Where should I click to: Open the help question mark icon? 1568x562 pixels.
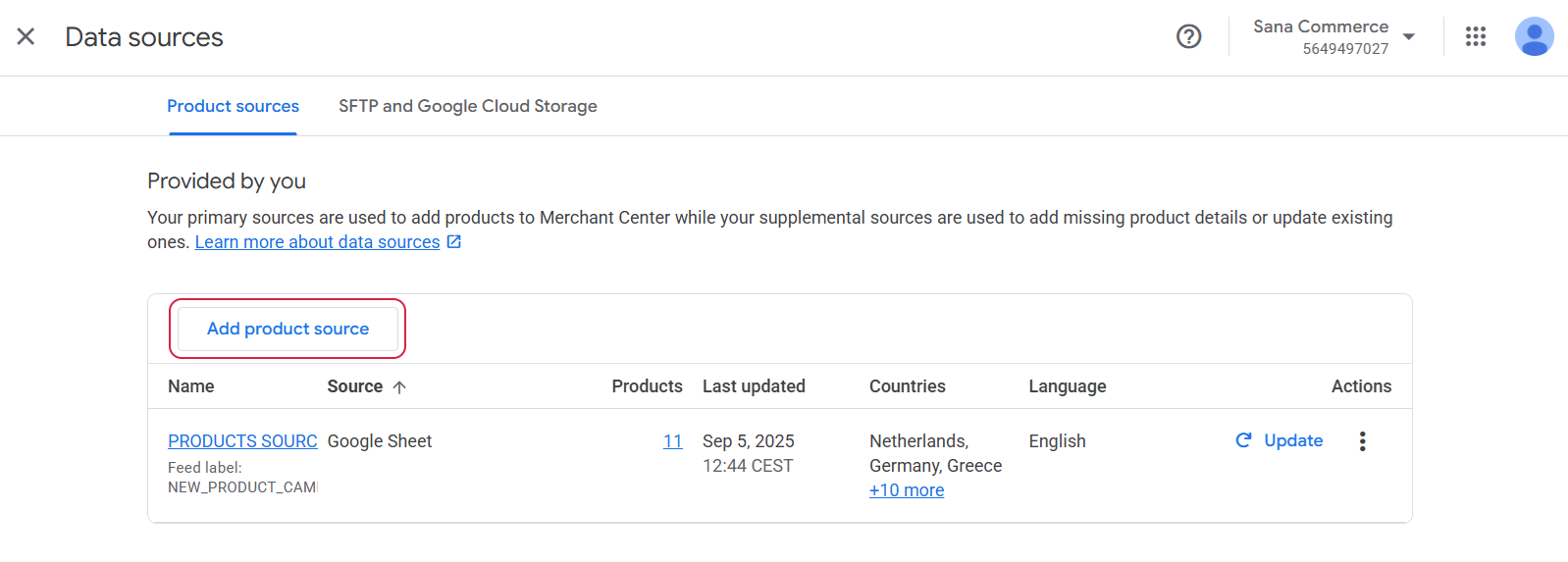pos(1188,37)
